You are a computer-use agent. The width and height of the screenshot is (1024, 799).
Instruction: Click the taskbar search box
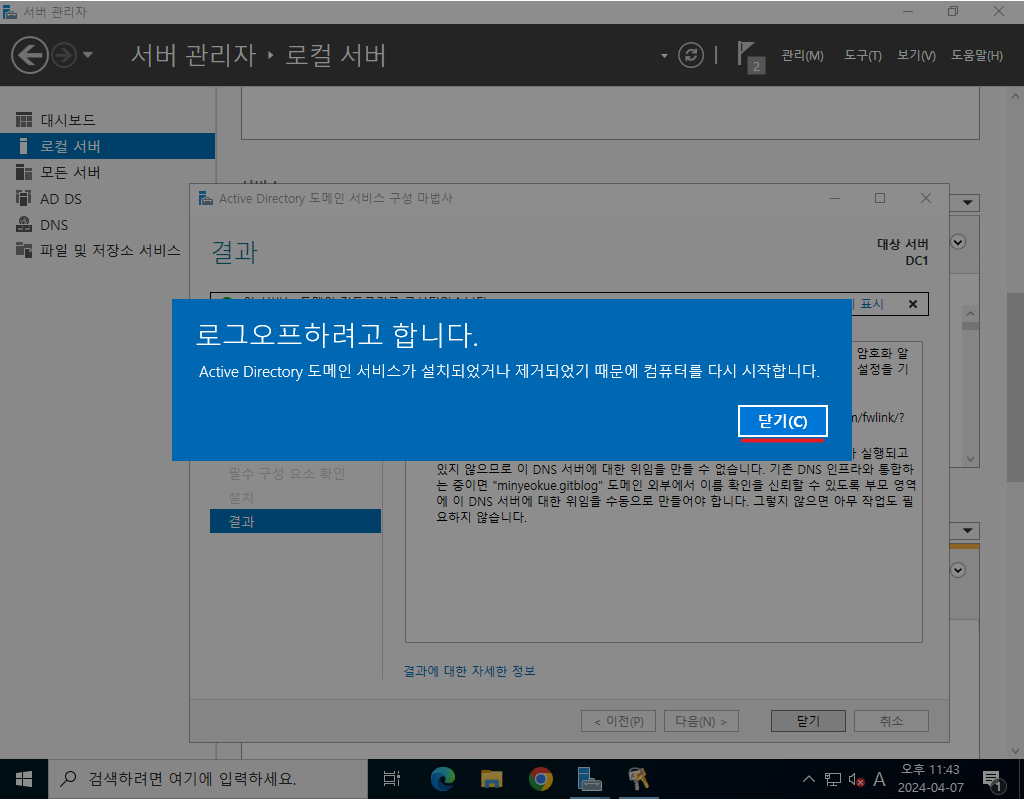(x=208, y=779)
